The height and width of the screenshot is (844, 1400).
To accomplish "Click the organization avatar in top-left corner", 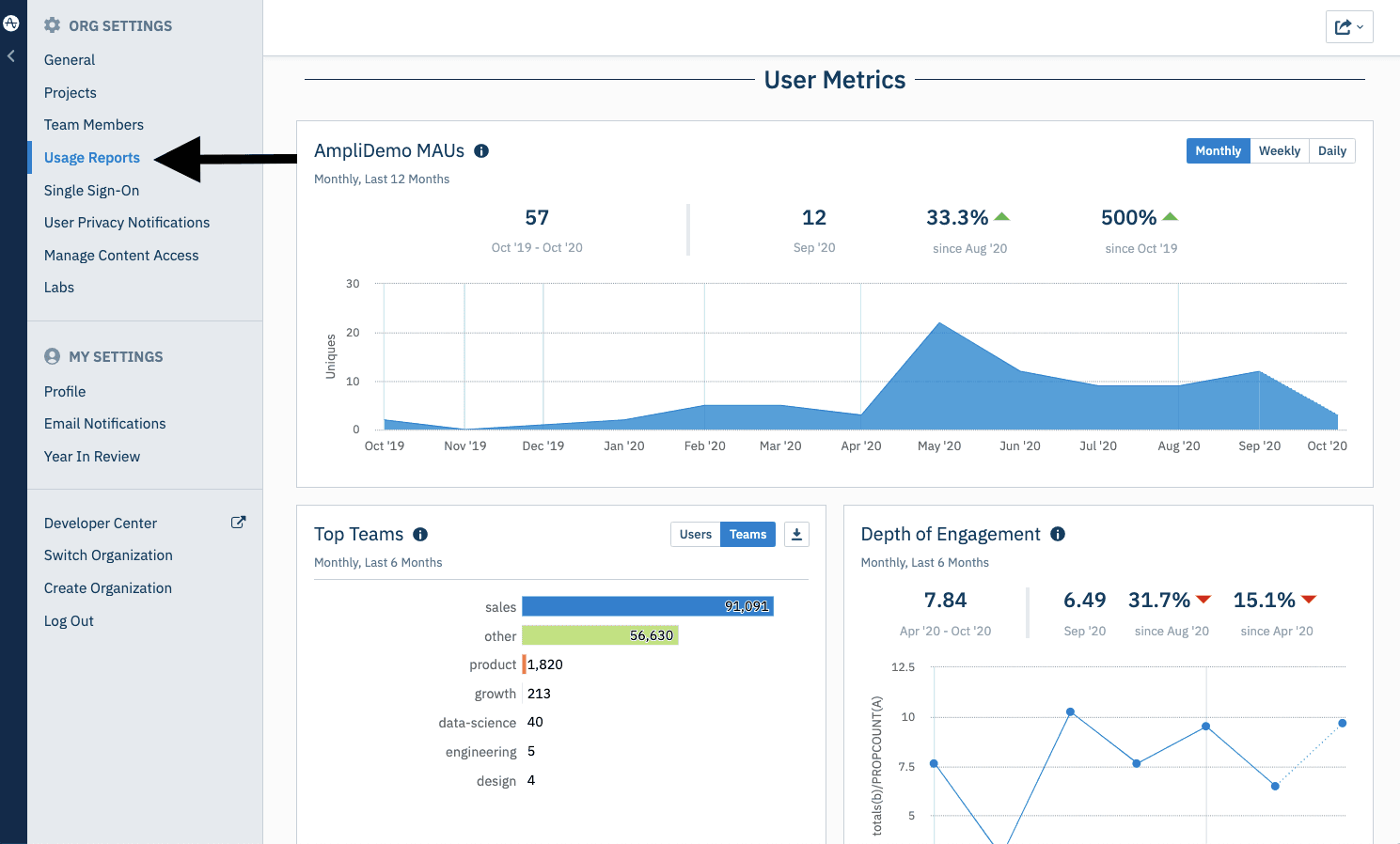I will [x=10, y=23].
